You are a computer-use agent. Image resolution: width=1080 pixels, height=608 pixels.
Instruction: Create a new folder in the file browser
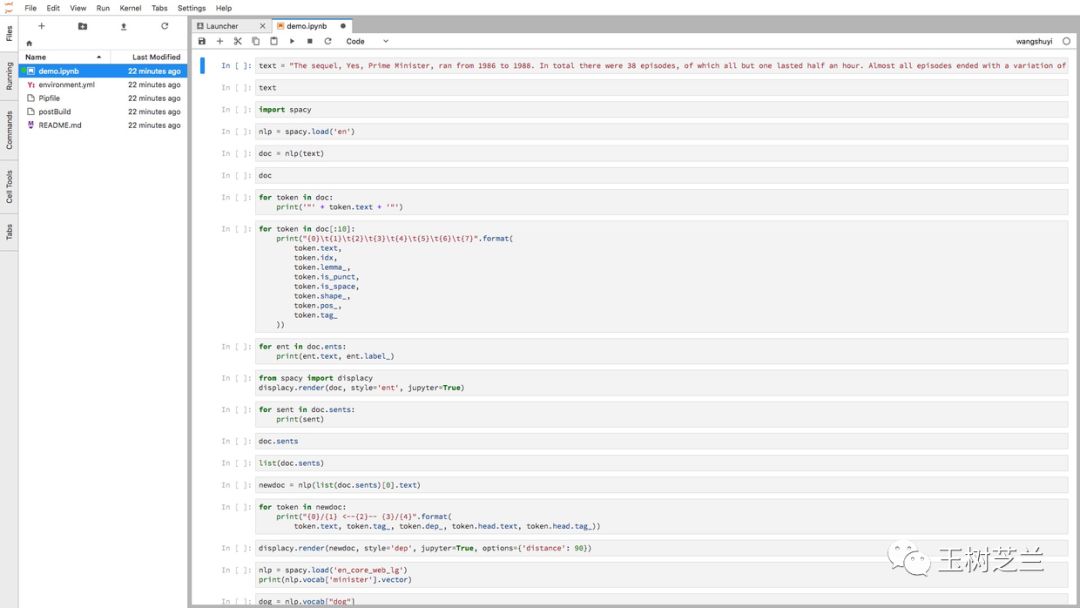(x=82, y=26)
